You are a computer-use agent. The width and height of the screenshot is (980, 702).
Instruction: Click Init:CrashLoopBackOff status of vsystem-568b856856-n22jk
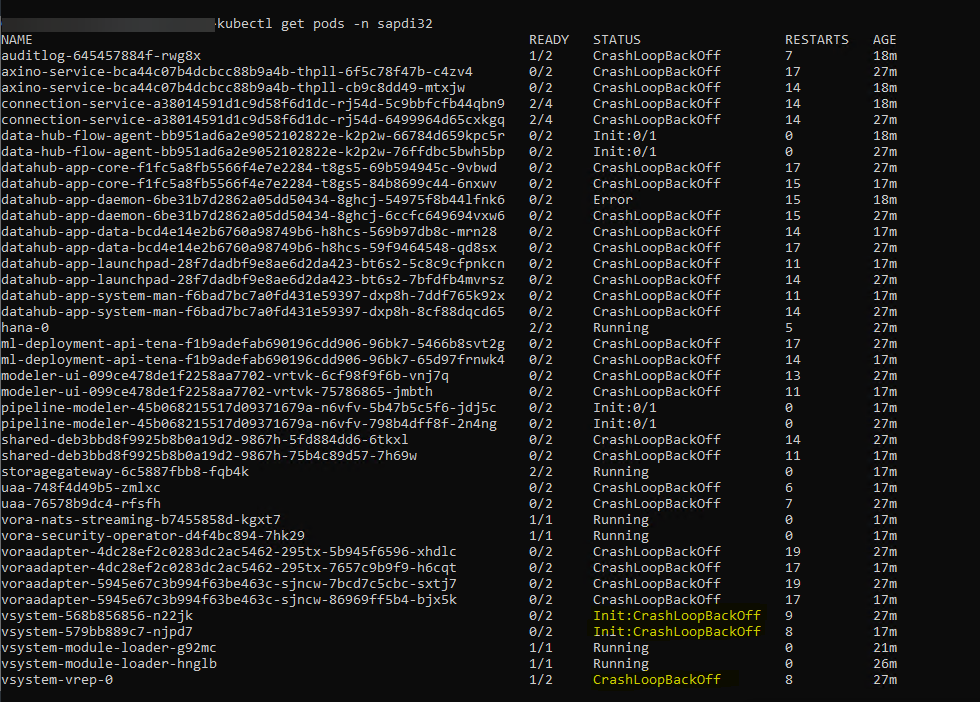[x=677, y=616]
